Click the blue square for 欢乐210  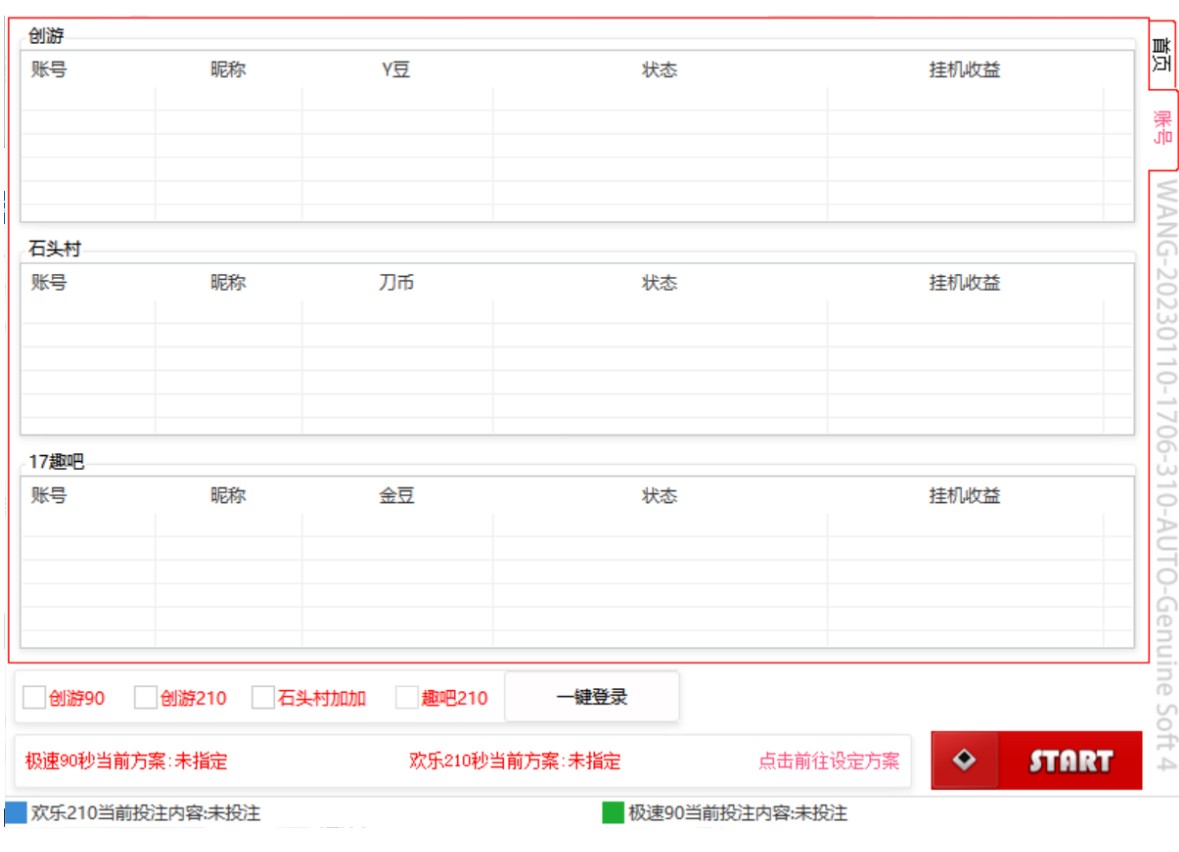pos(16,813)
